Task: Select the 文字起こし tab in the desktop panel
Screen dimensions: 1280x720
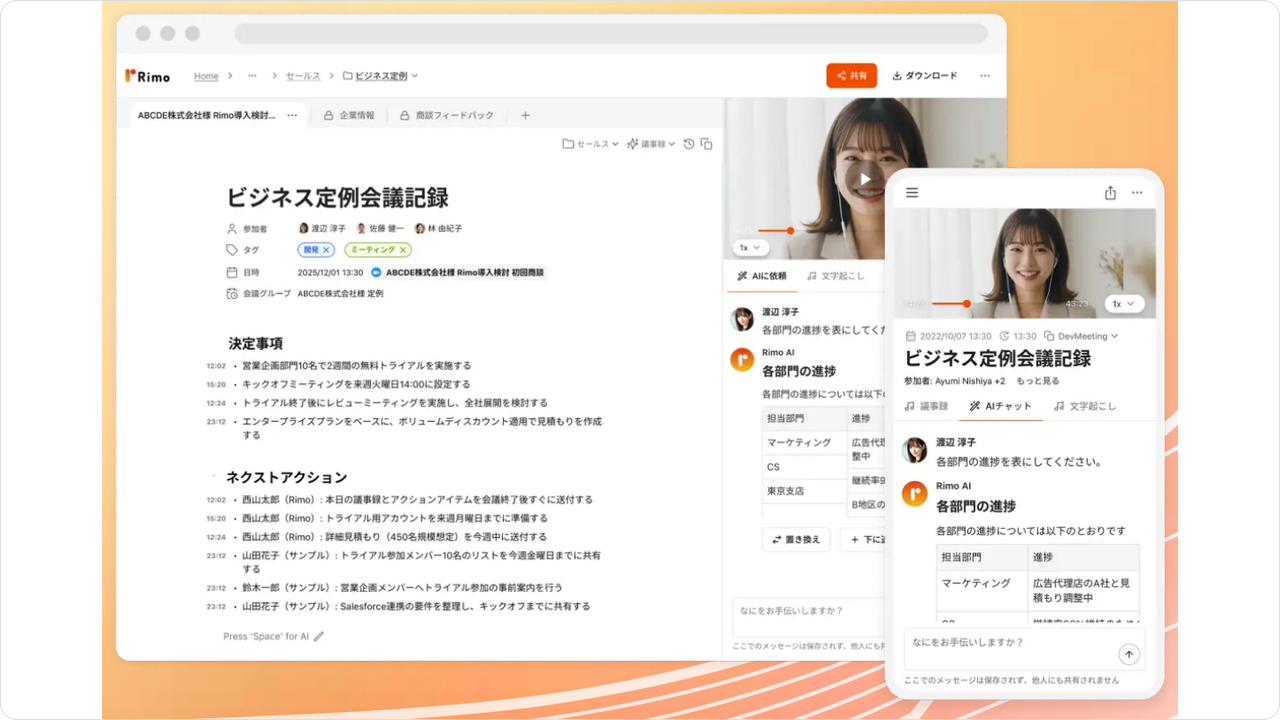Action: (836, 276)
